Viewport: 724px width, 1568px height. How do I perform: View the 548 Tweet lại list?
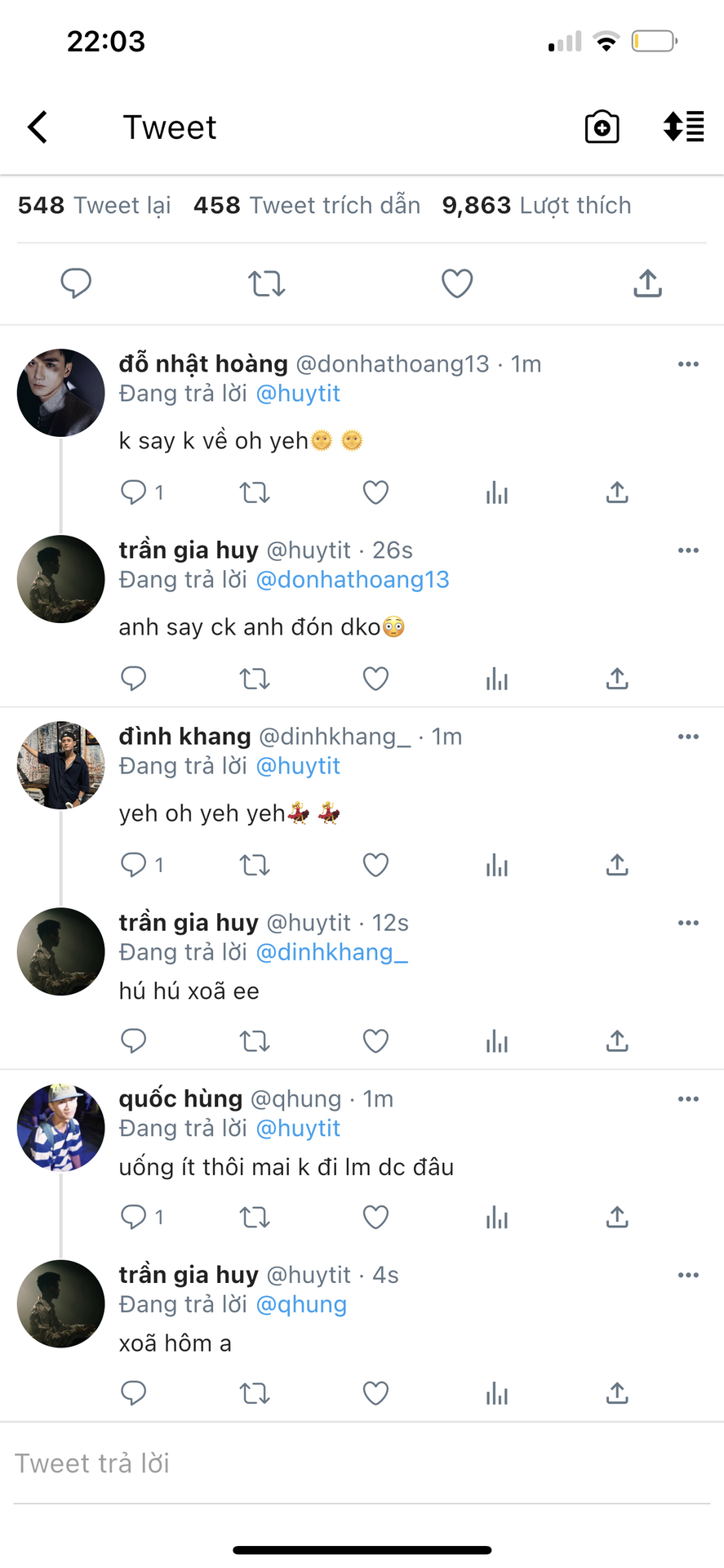94,205
